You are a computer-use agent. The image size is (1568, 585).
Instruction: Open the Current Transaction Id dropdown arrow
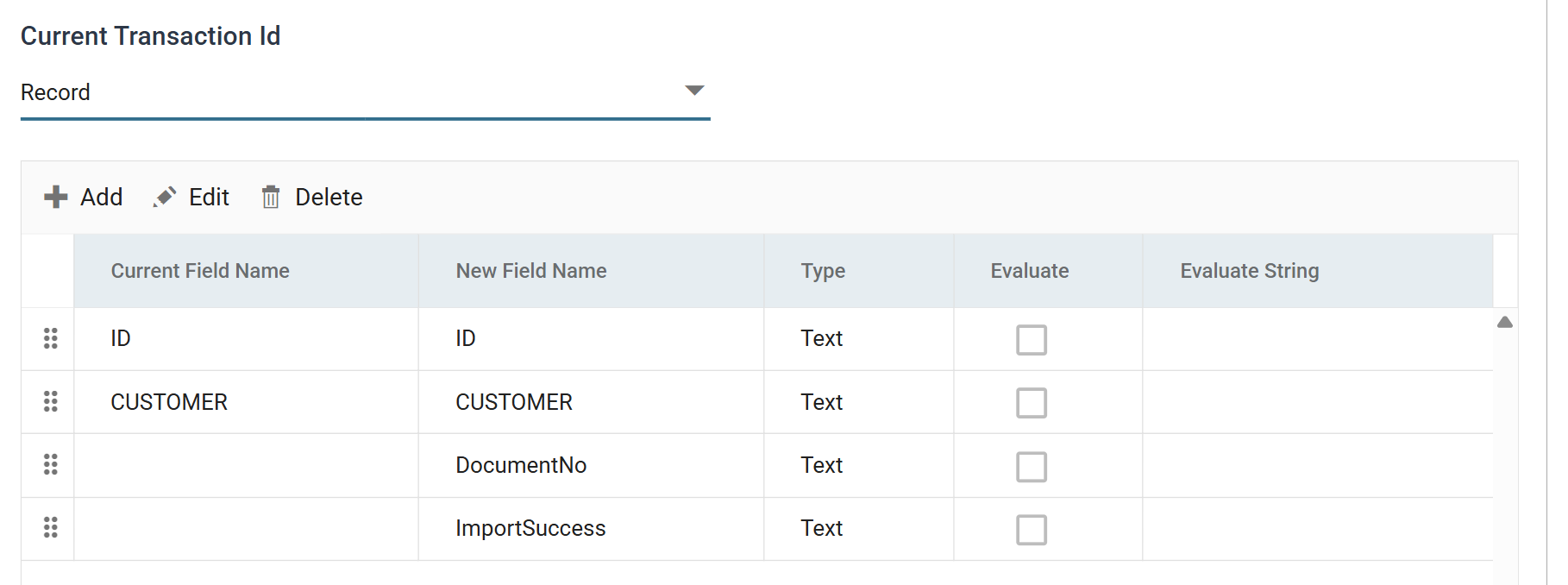coord(694,91)
